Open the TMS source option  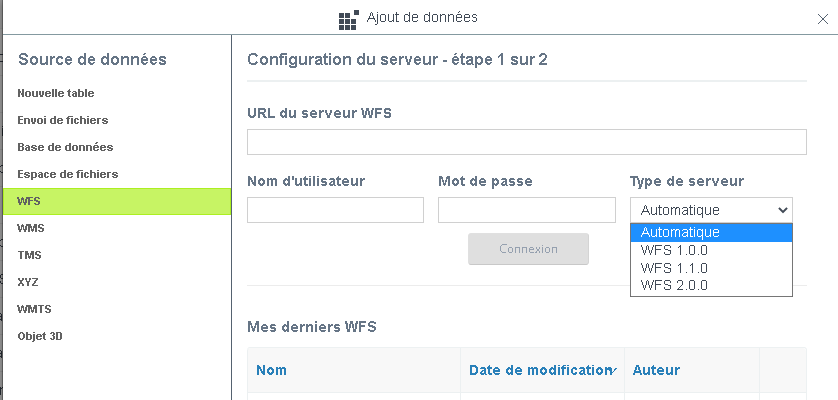(29, 255)
